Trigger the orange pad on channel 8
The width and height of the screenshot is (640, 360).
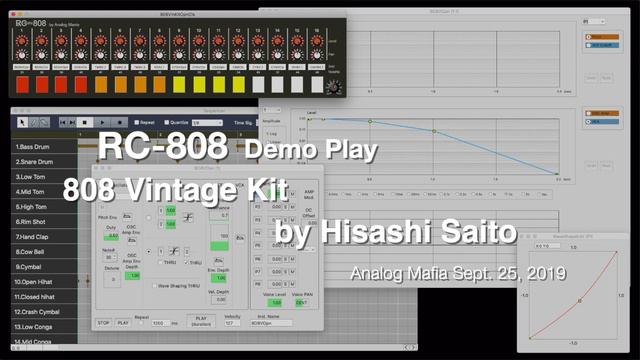point(160,85)
